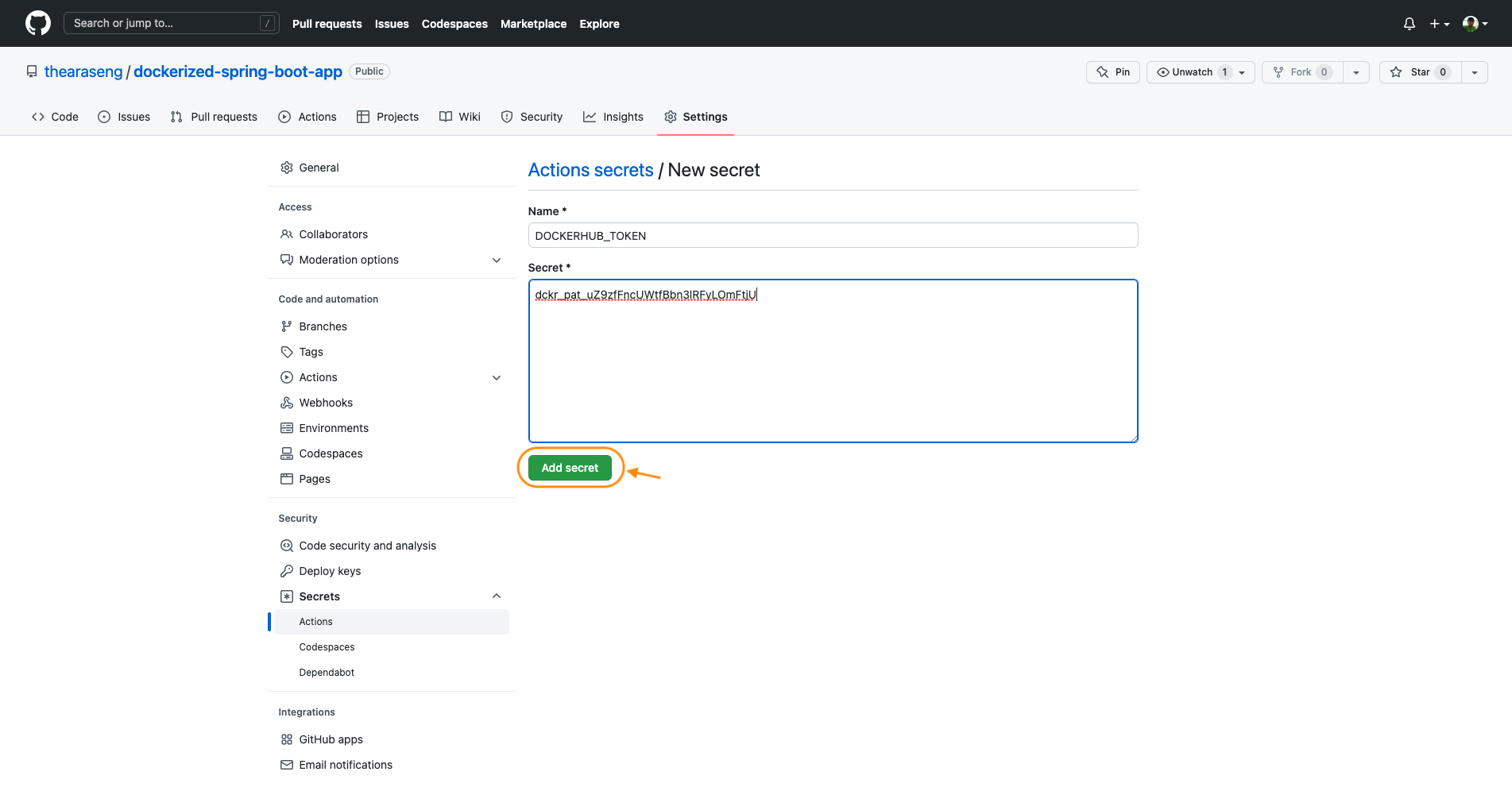Open Email notifications settings
The height and width of the screenshot is (791, 1512).
[x=392, y=765]
